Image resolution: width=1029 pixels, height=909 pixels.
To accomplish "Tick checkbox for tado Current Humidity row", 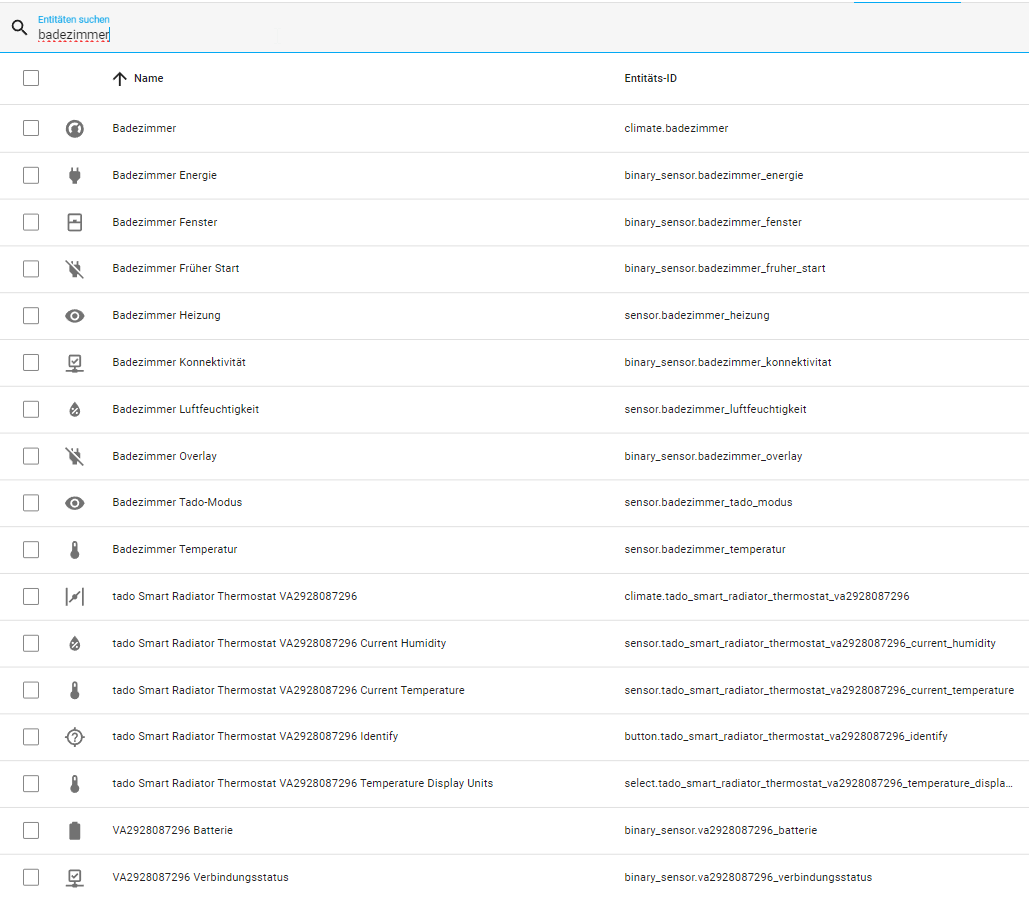I will tap(31, 643).
